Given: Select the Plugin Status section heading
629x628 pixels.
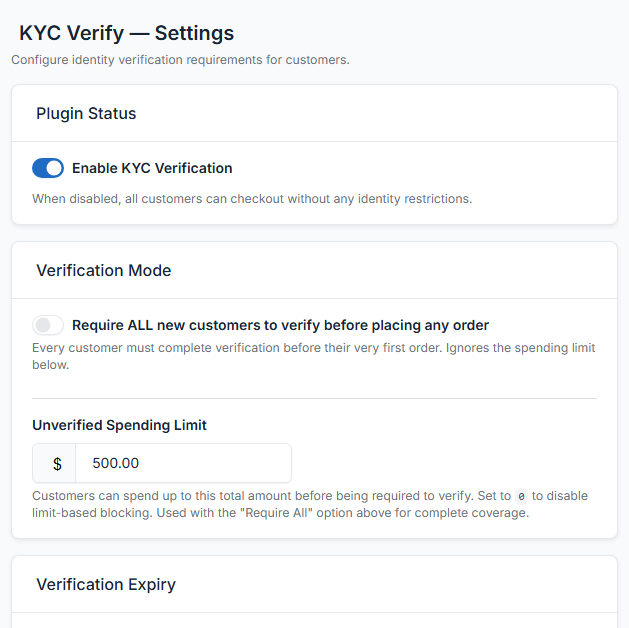Looking at the screenshot, I should coord(86,113).
